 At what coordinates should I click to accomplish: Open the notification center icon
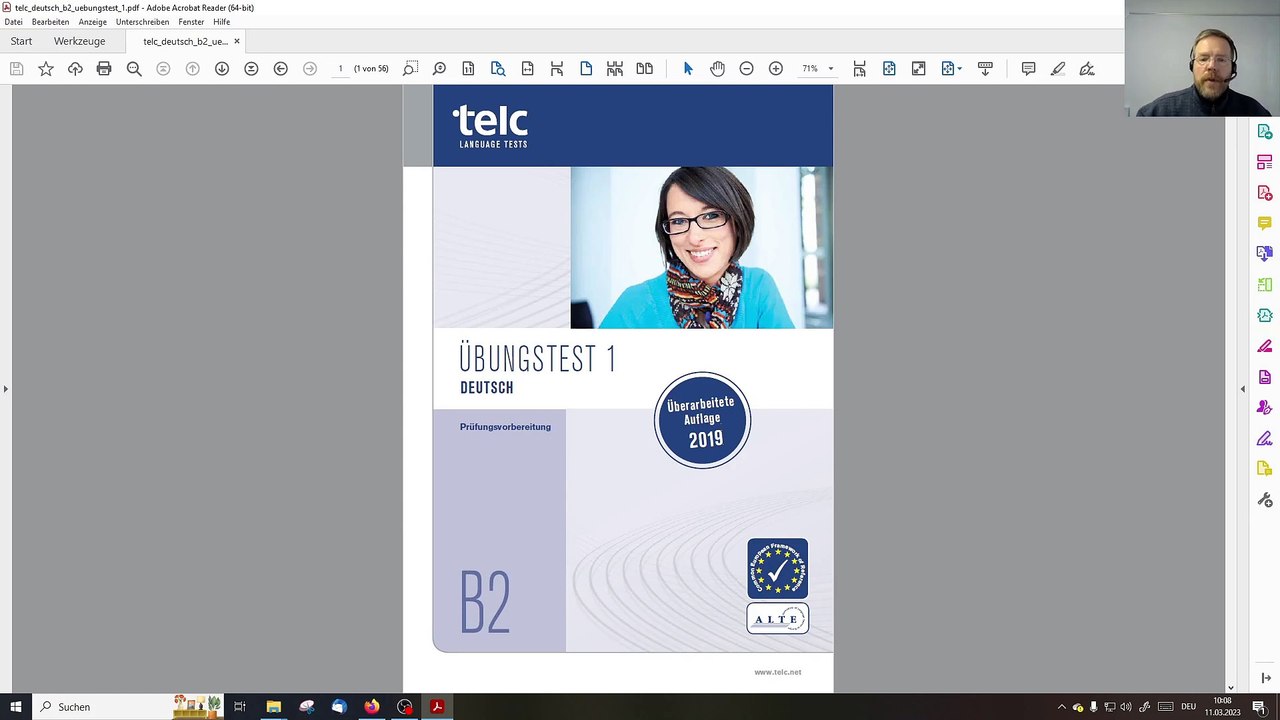(x=1259, y=707)
